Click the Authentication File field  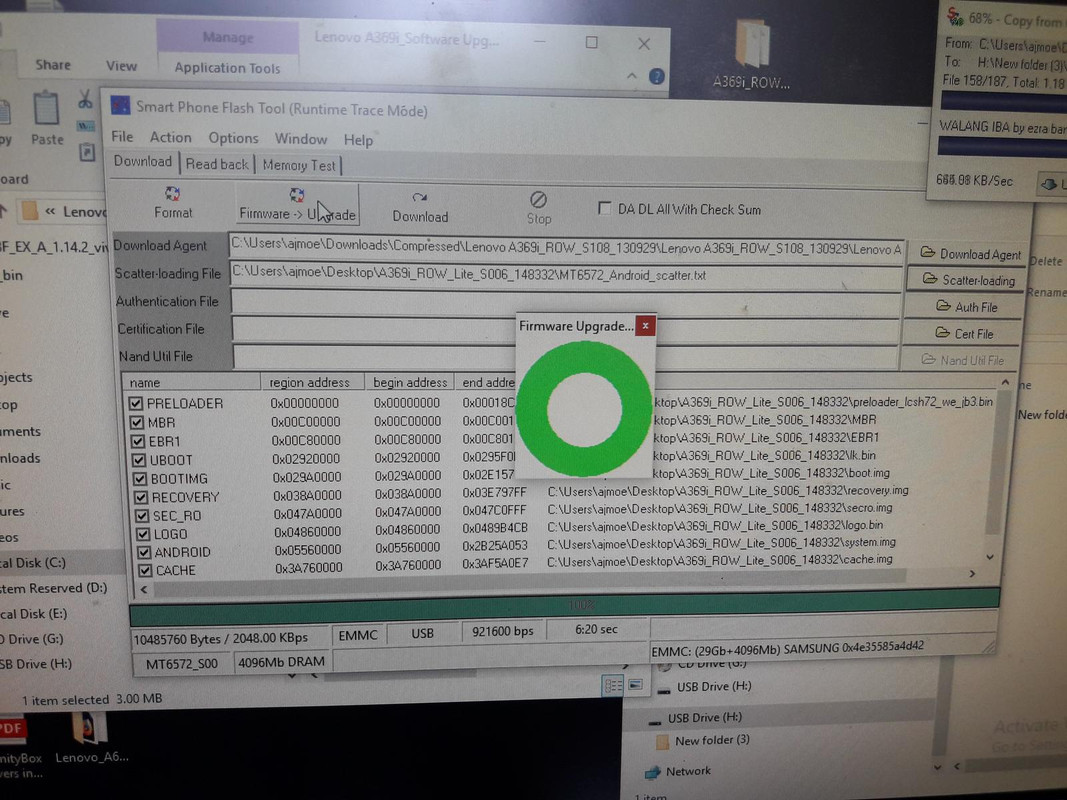[x=566, y=304]
